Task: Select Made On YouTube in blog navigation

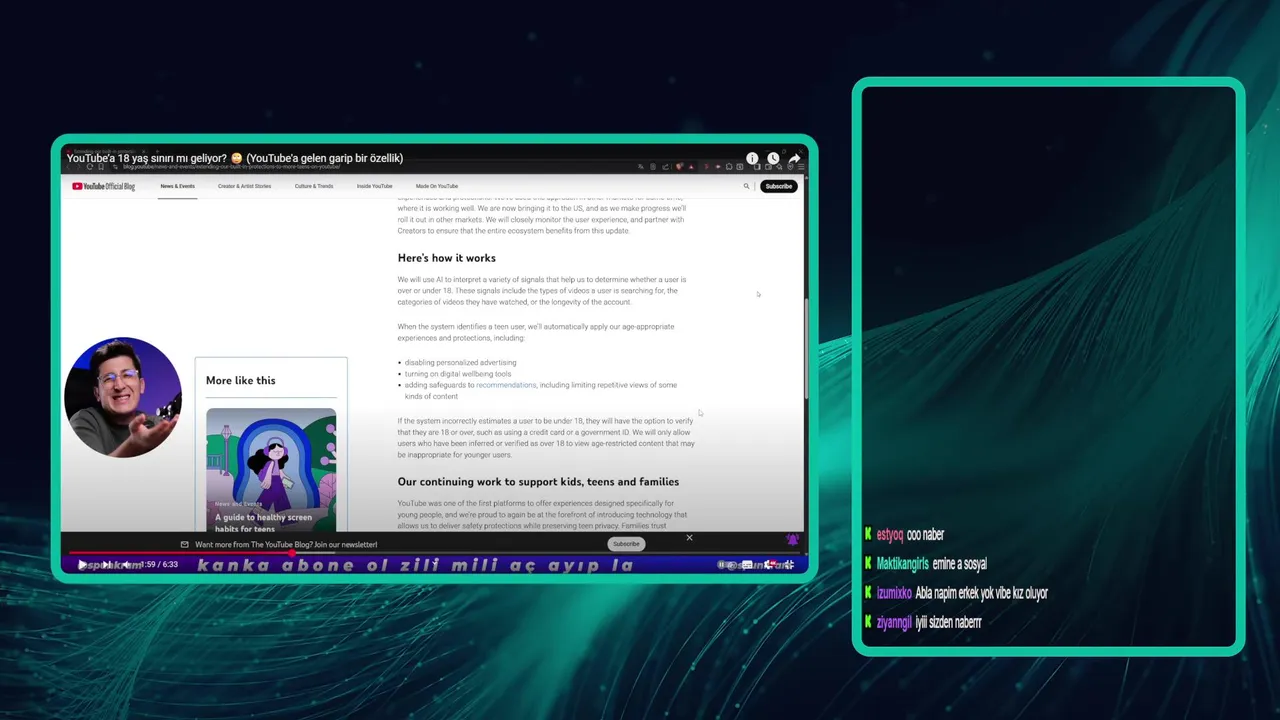Action: [x=437, y=186]
